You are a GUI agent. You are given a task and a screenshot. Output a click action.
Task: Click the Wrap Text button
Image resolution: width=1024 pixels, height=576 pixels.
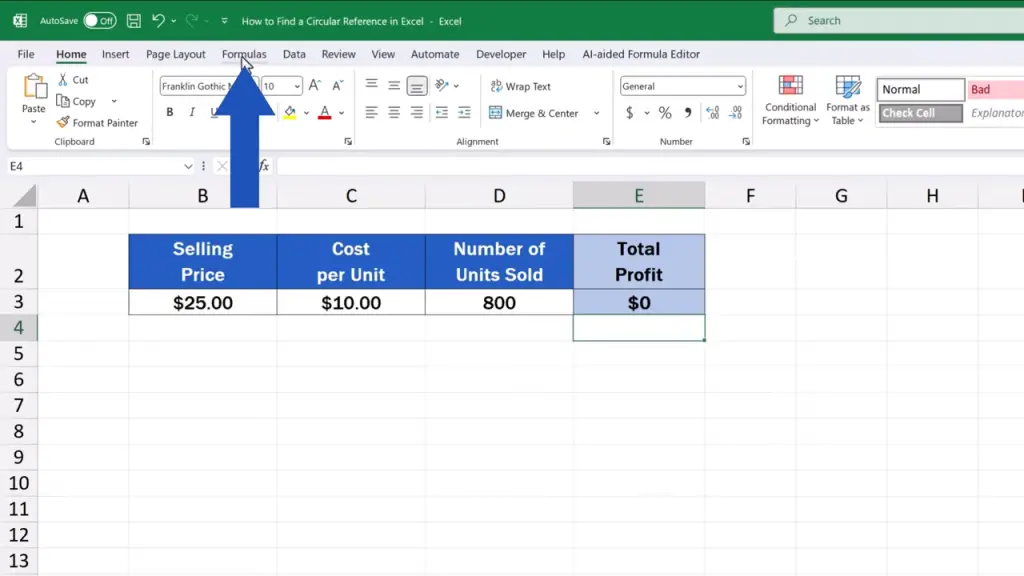[x=521, y=86]
